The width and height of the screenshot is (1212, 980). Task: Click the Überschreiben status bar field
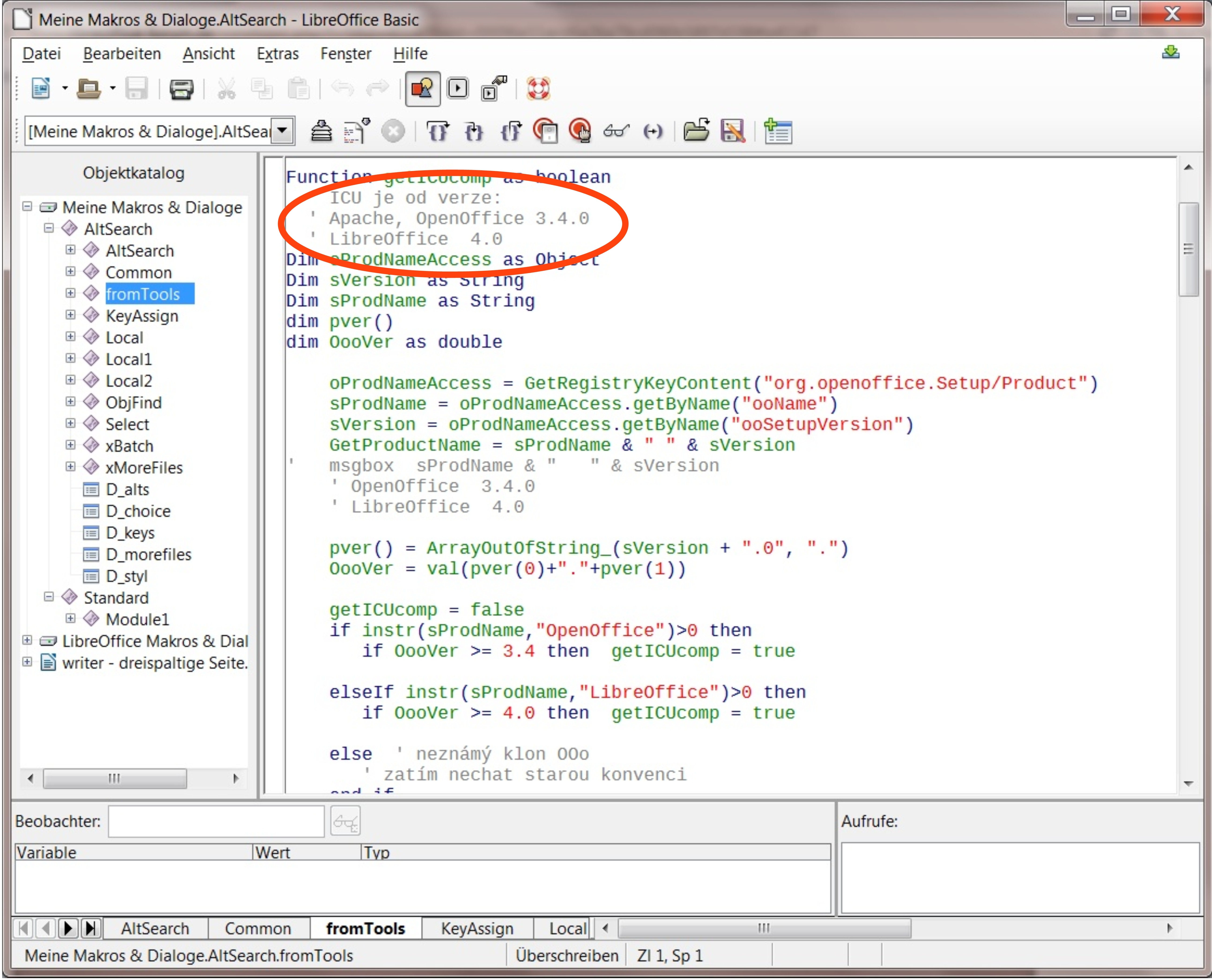[x=567, y=956]
